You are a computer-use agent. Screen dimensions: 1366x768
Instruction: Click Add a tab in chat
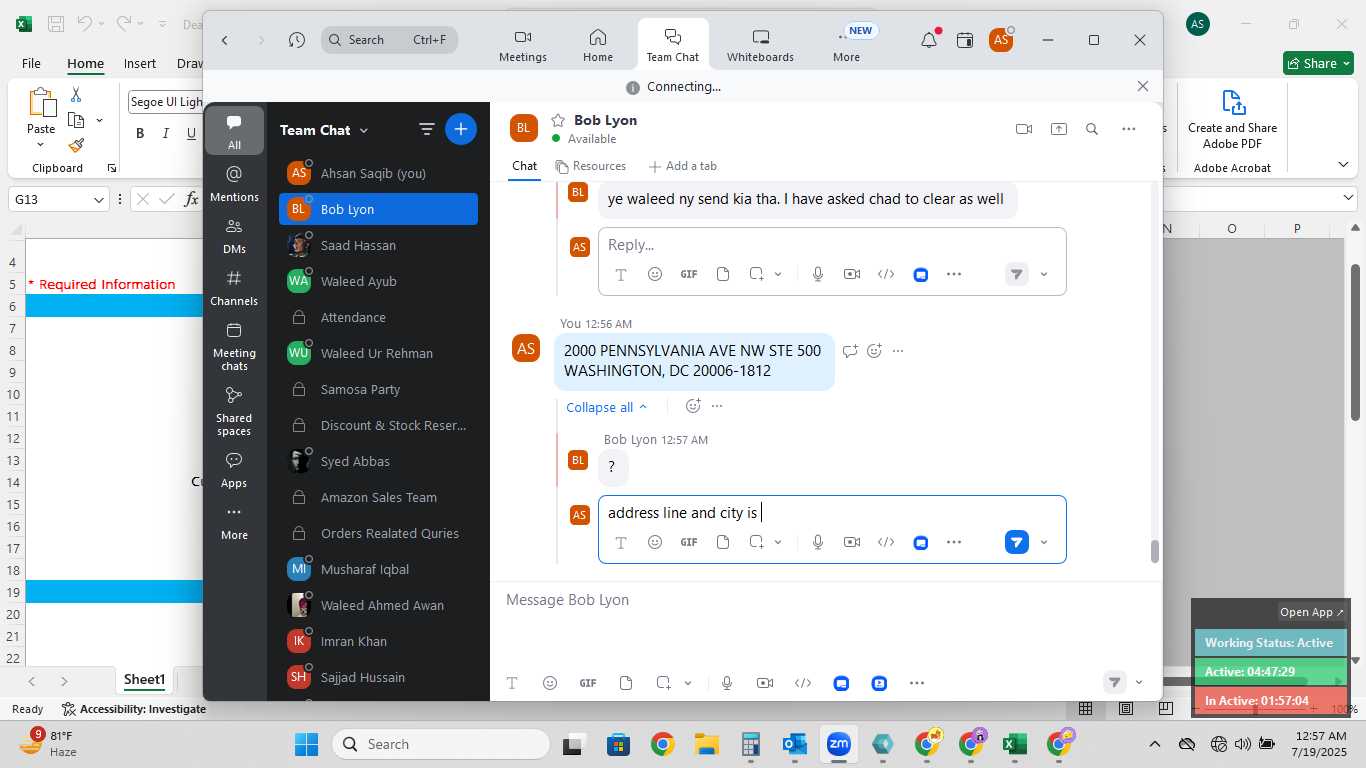[682, 166]
